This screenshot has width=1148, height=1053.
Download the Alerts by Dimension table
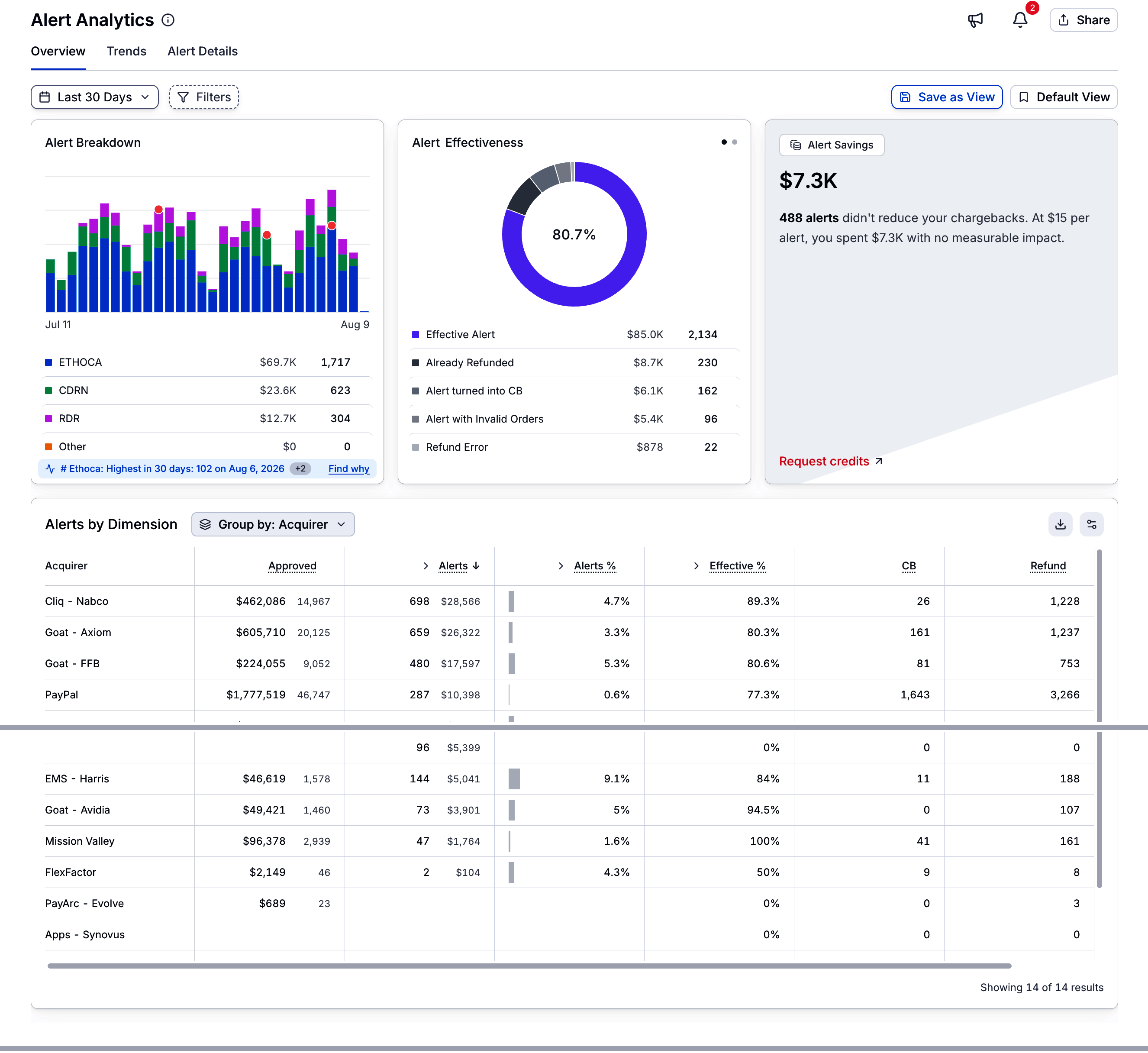click(1060, 524)
